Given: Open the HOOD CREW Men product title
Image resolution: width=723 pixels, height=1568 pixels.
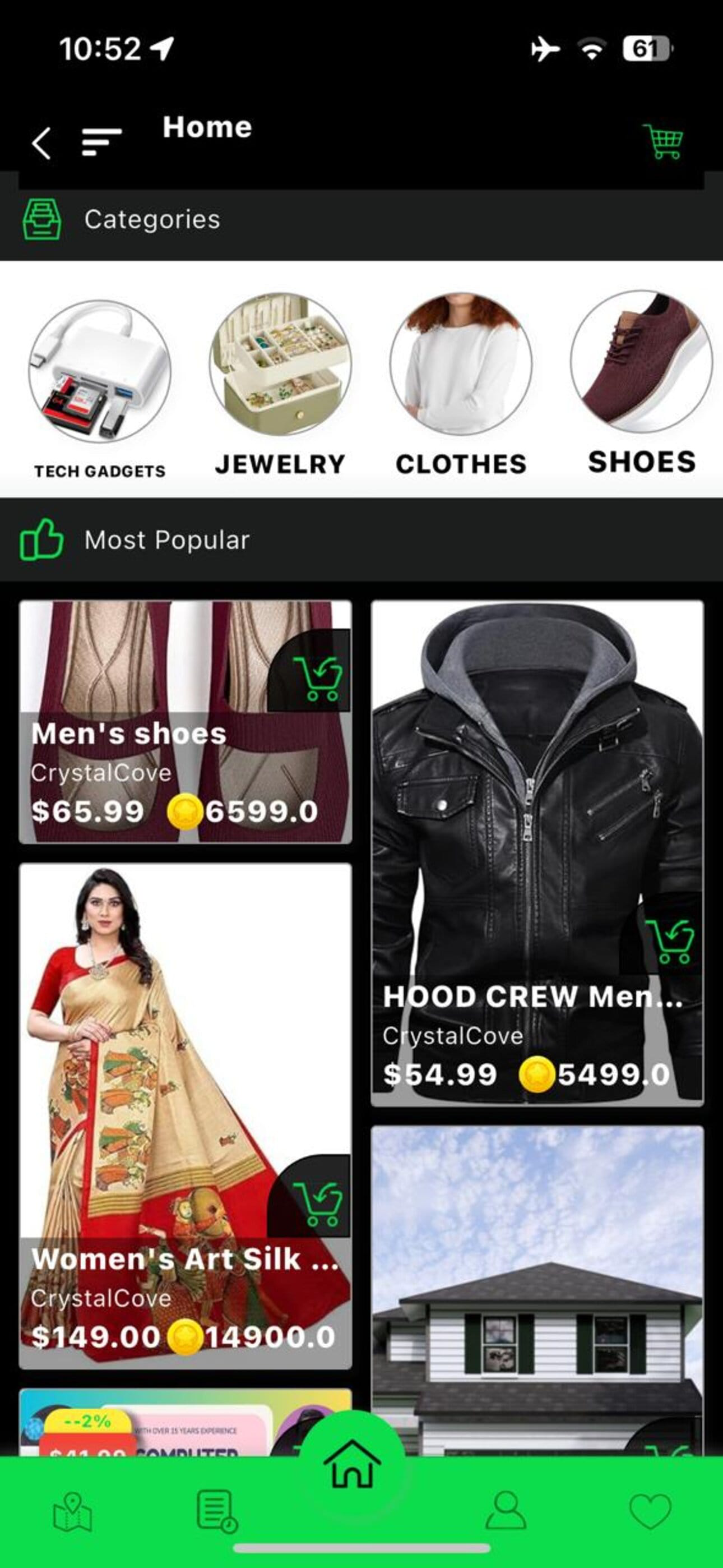Looking at the screenshot, I should (x=533, y=997).
